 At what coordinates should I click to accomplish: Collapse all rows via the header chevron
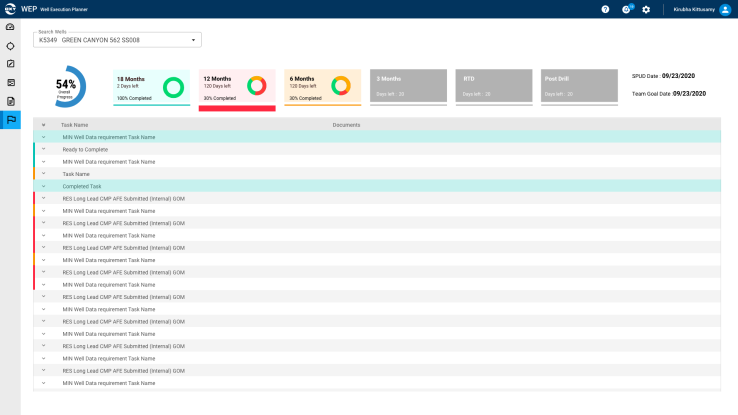[x=43, y=125]
